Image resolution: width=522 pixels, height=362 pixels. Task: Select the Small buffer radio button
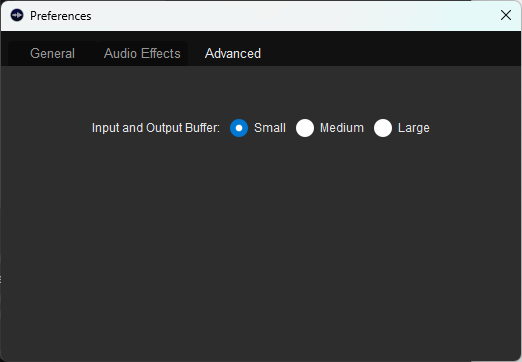tap(239, 128)
